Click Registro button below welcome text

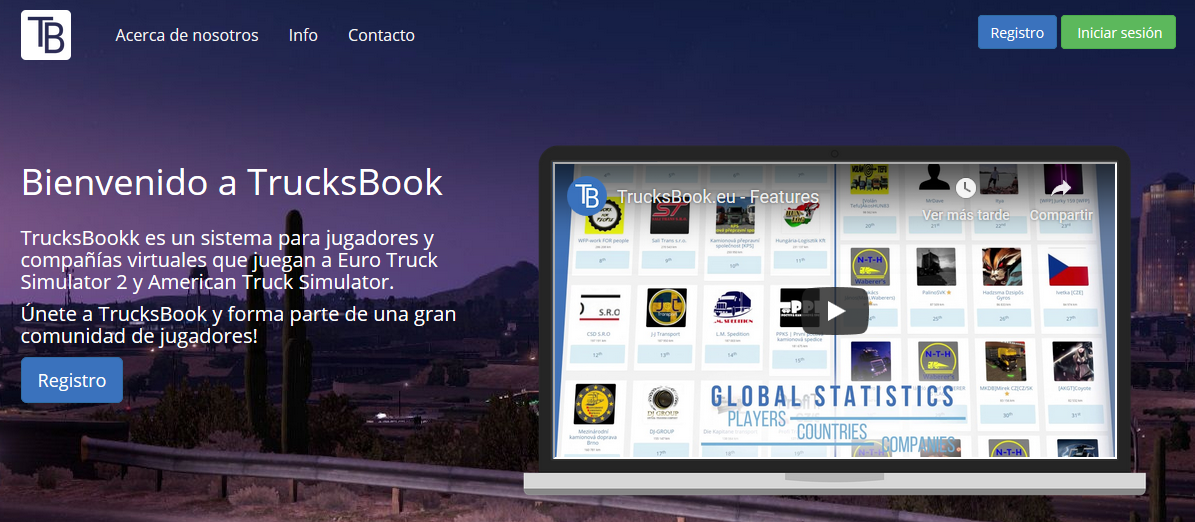(72, 379)
